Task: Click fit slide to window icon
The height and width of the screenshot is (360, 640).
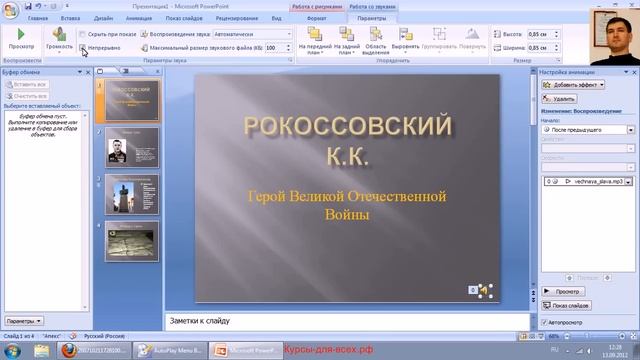Action: click(x=633, y=336)
